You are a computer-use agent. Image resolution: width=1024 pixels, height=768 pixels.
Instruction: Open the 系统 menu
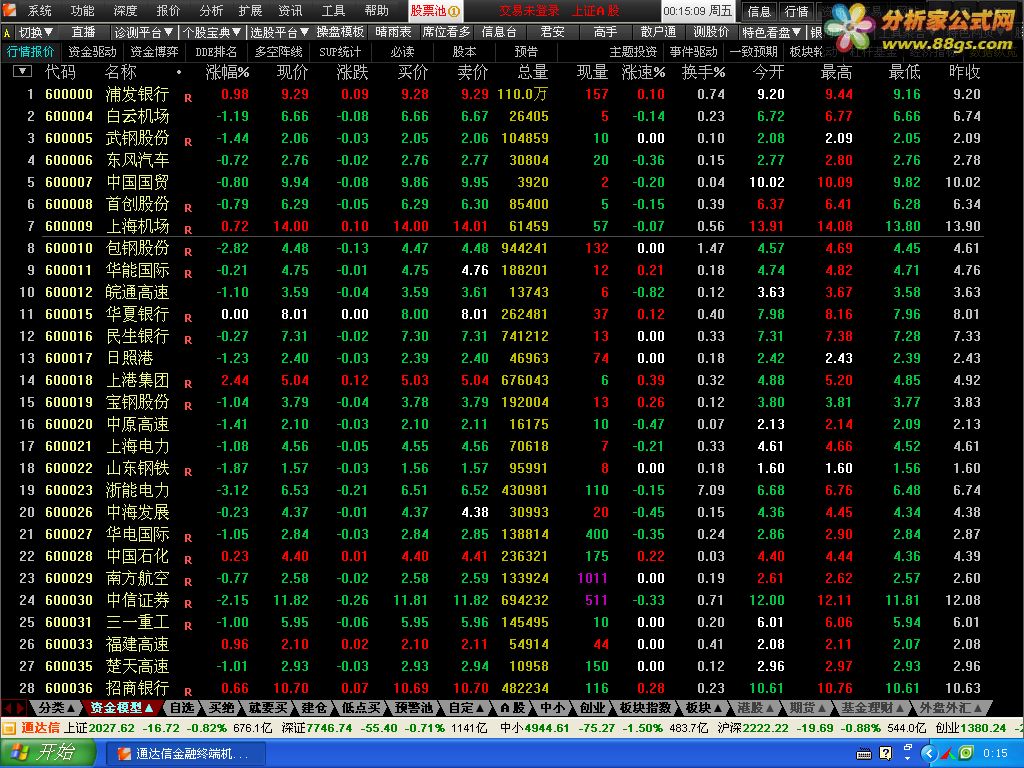(40, 10)
